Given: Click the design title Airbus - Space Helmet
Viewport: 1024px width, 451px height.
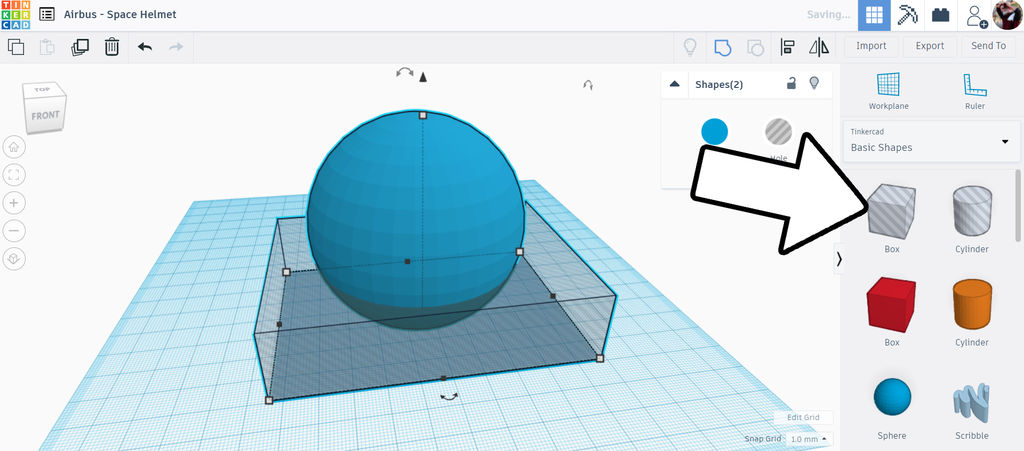Looking at the screenshot, I should (x=120, y=14).
